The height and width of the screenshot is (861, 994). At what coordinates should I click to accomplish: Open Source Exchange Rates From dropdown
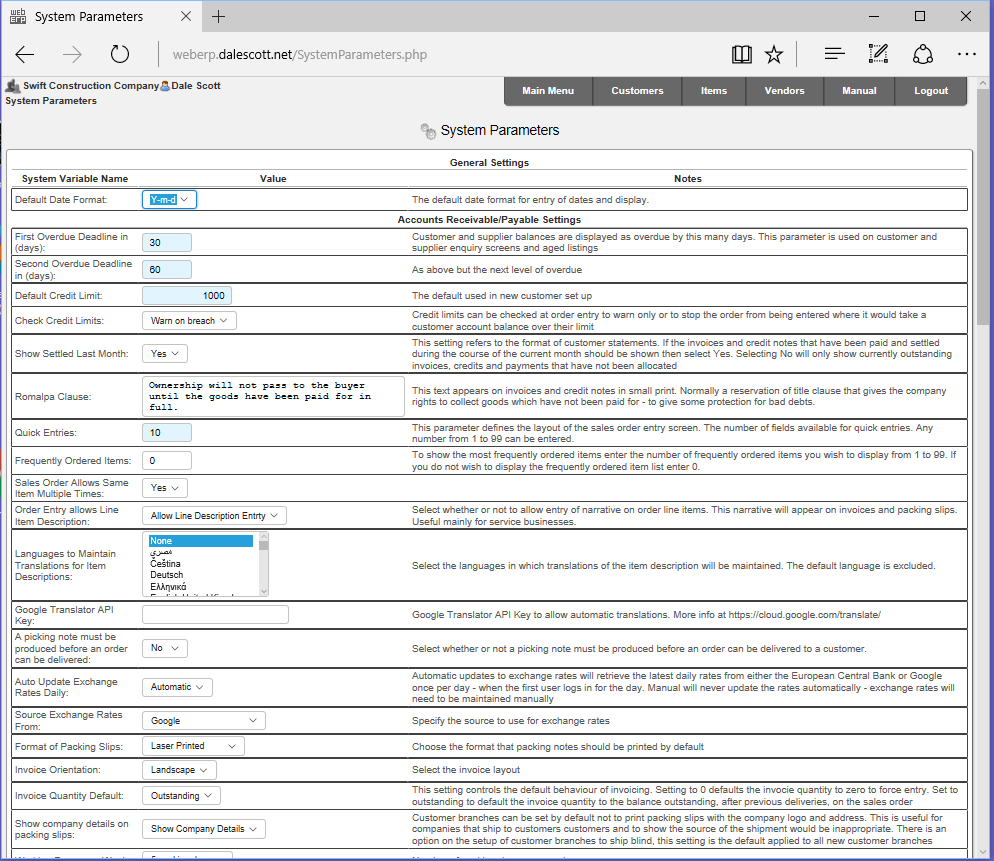[x=203, y=721]
